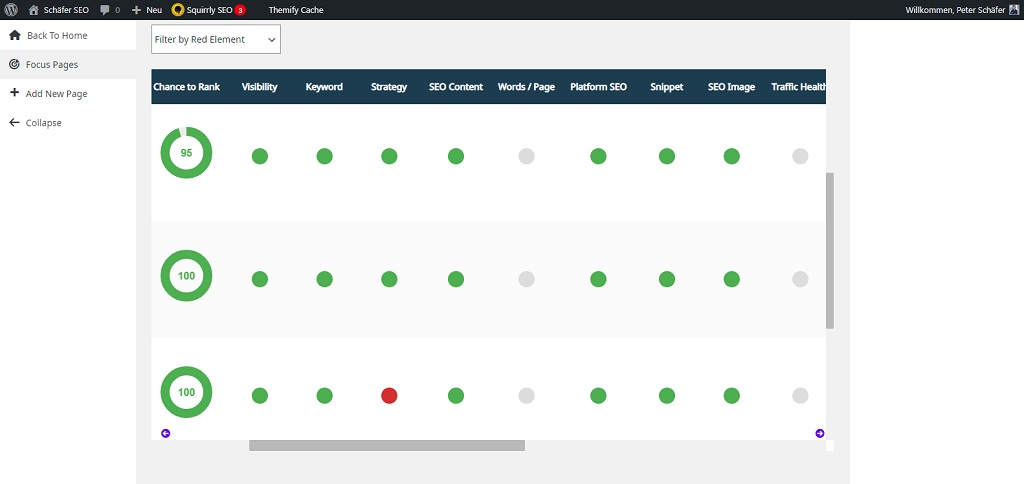1024x484 pixels.
Task: Click the Neu add-new menu
Action: point(147,10)
